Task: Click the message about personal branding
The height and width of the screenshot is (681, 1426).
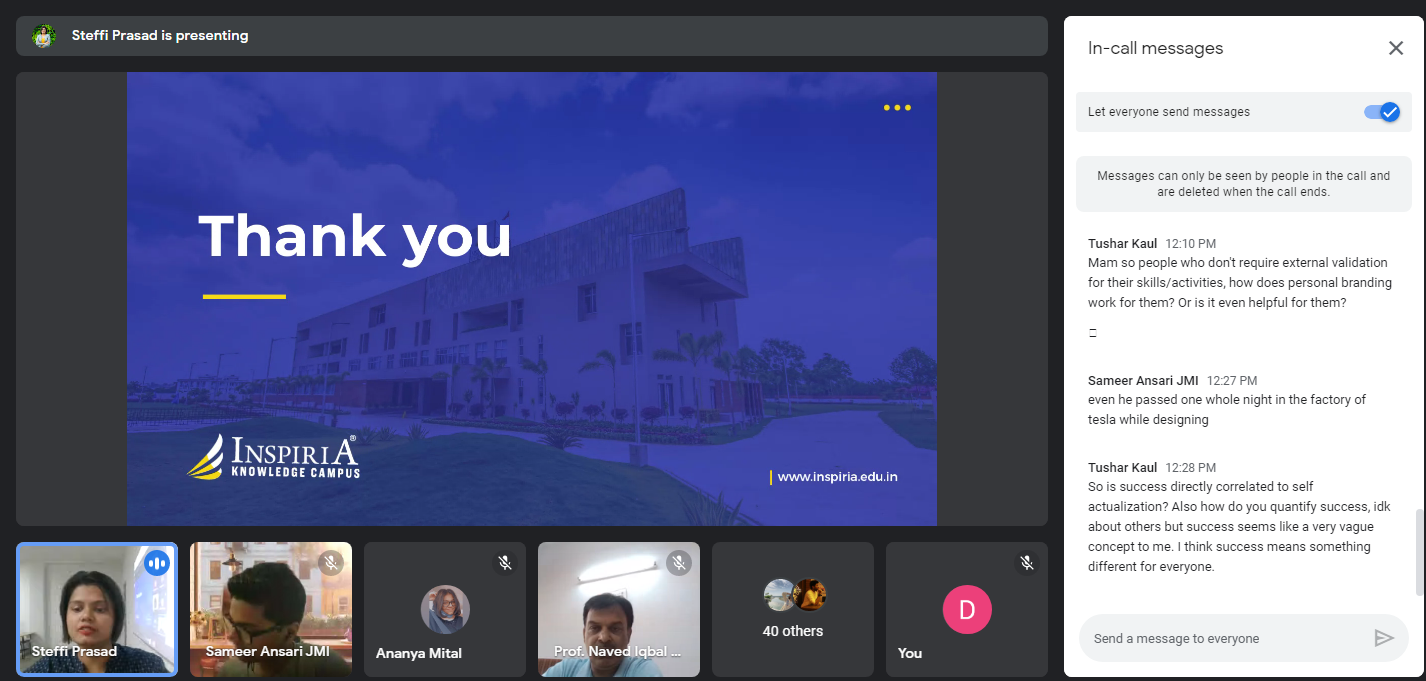Action: tap(1240, 283)
